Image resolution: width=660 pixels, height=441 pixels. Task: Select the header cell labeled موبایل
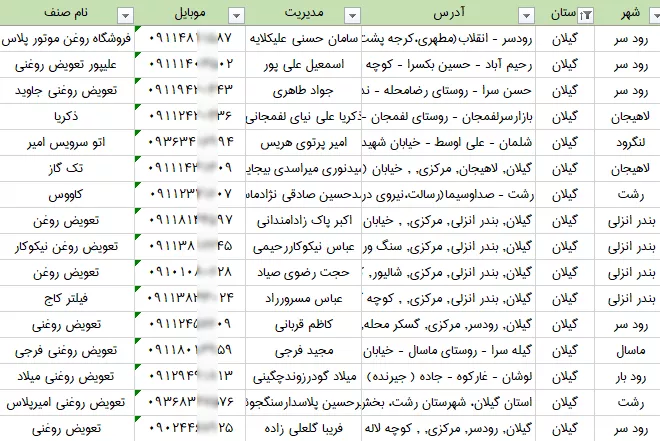(190, 13)
